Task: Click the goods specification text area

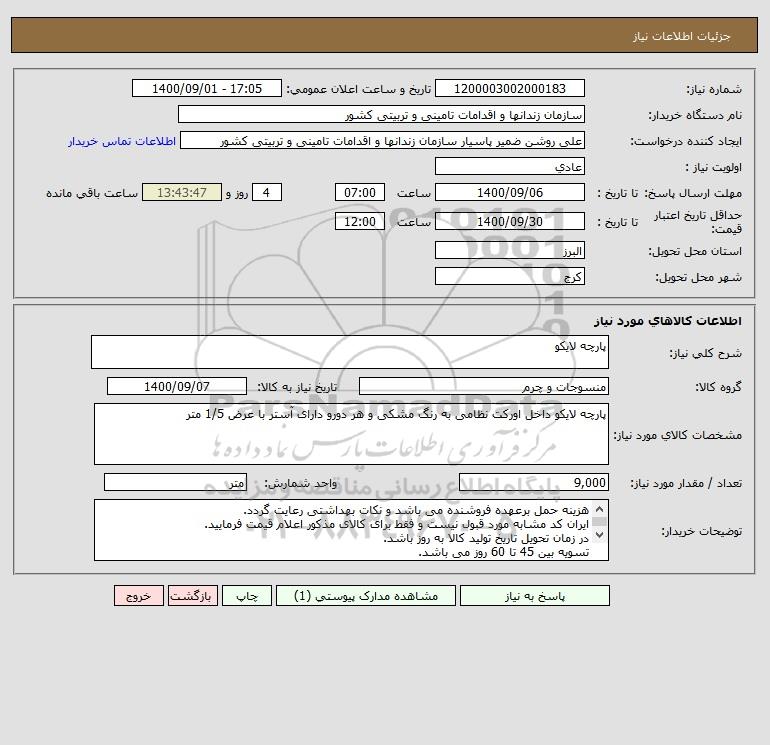Action: 351,434
